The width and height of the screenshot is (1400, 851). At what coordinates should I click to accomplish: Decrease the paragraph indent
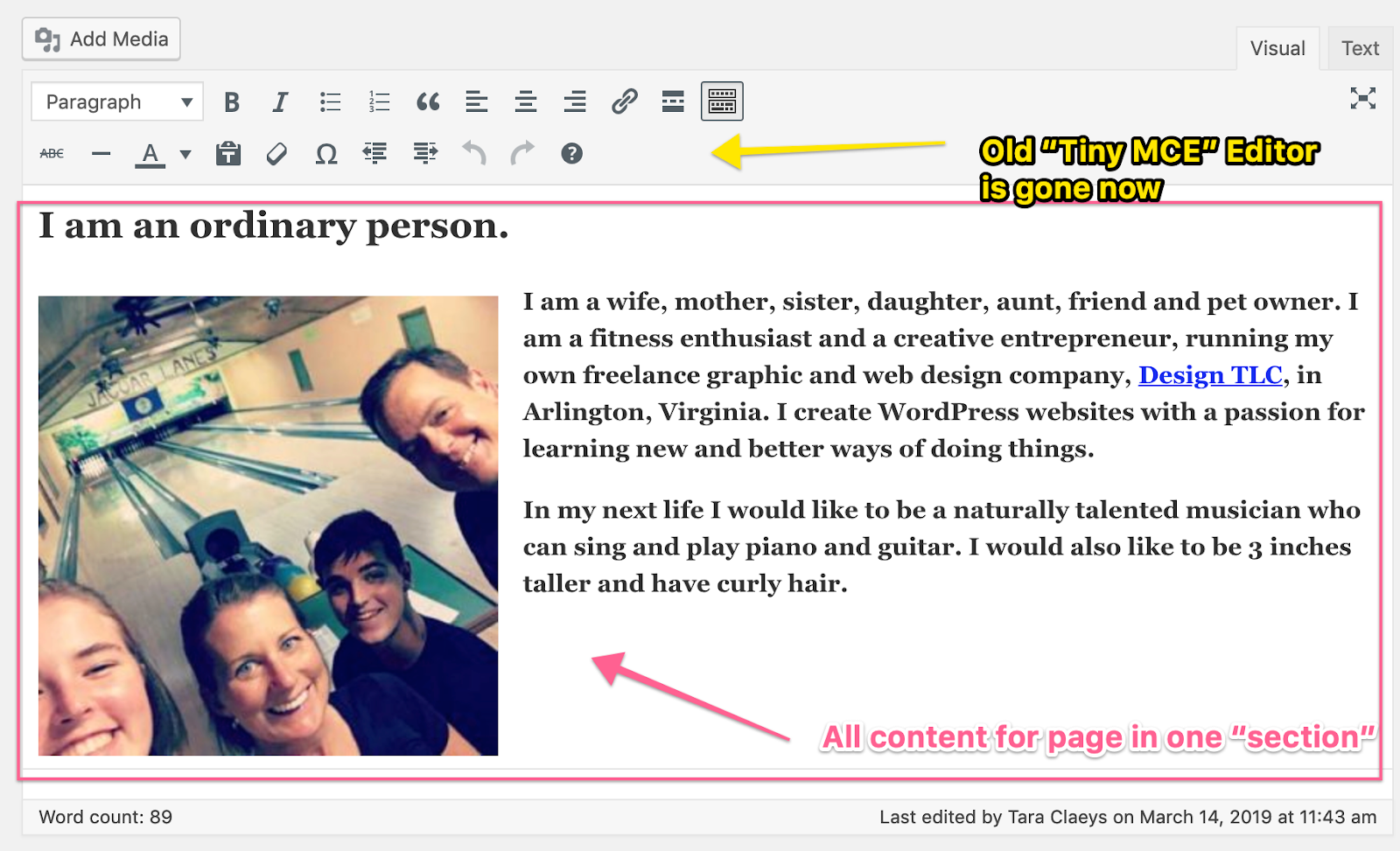375,154
